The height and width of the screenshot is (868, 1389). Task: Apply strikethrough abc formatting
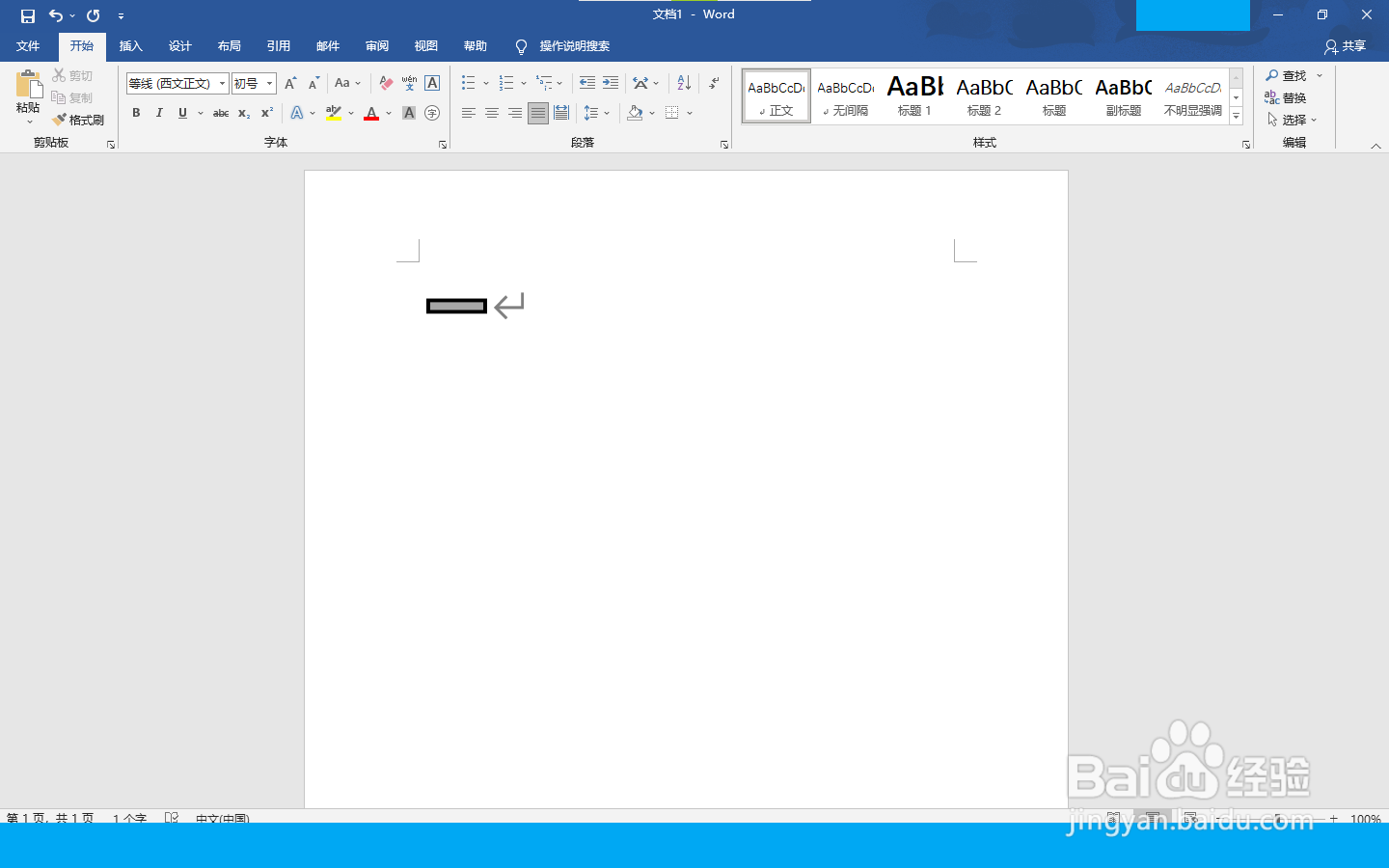click(221, 113)
